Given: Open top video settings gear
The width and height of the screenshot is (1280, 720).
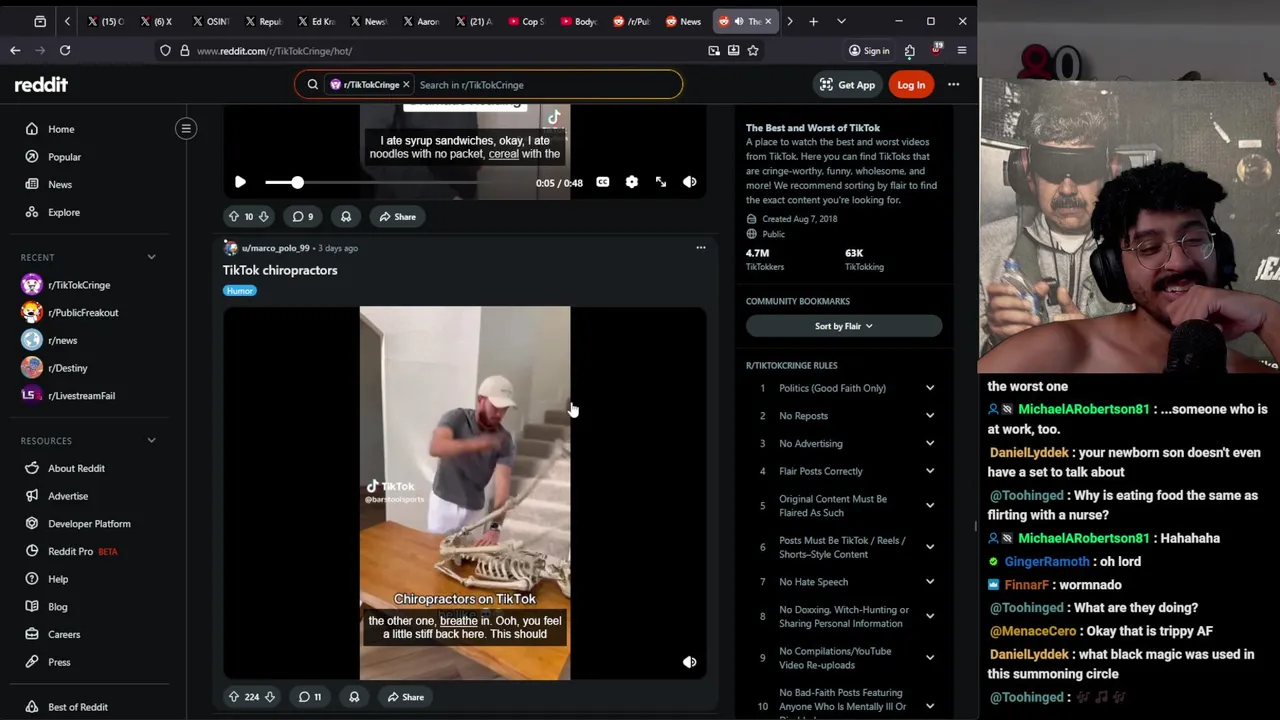Looking at the screenshot, I should tap(632, 182).
